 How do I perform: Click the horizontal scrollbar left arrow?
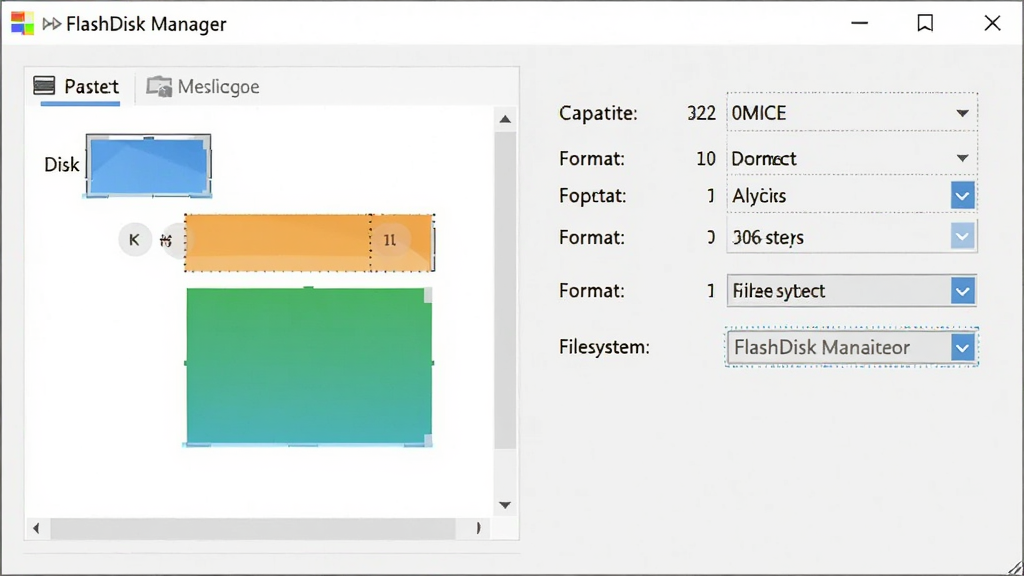pos(37,528)
